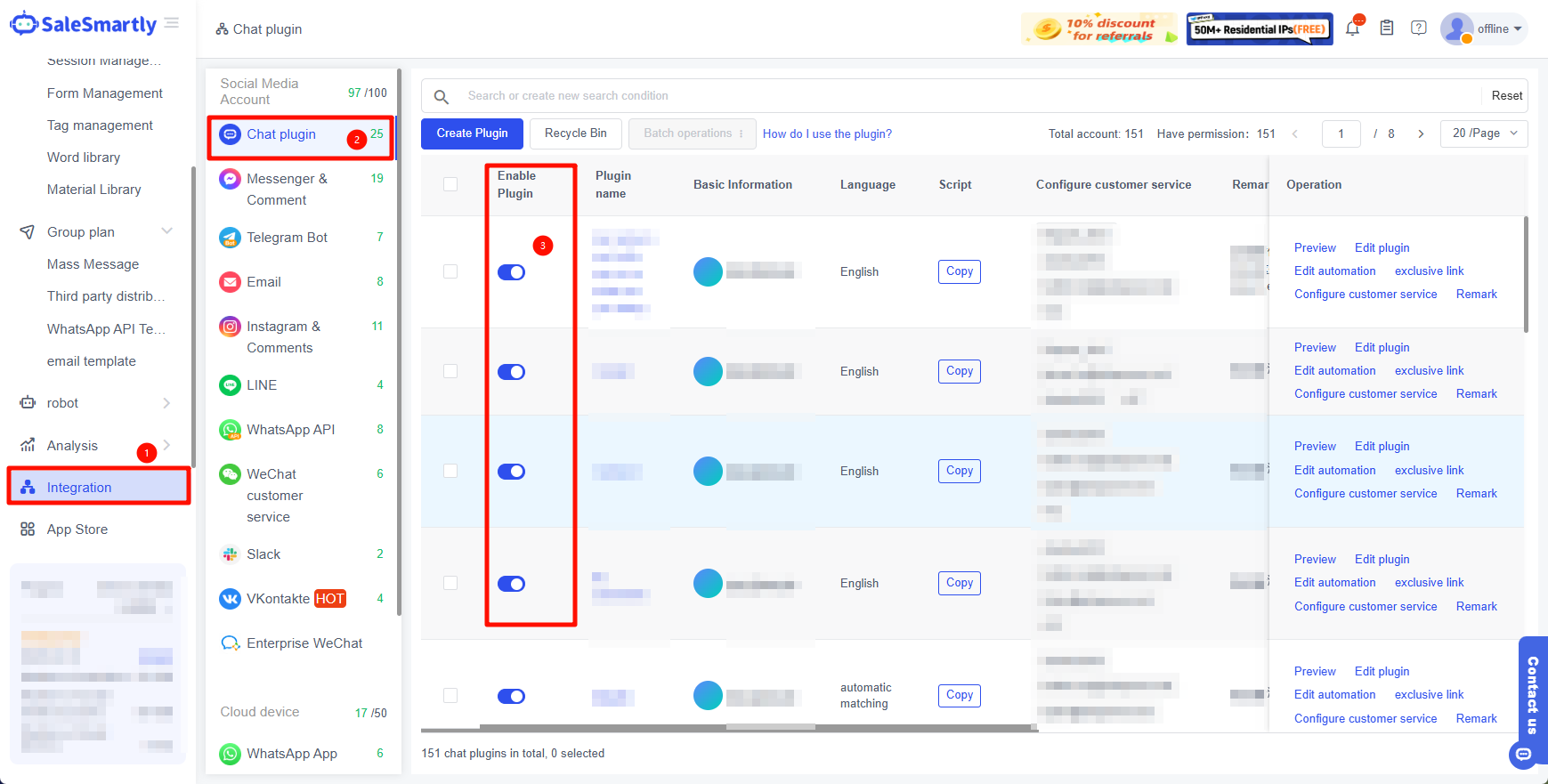Click the Telegram Bot icon
The height and width of the screenshot is (784, 1548).
[230, 238]
